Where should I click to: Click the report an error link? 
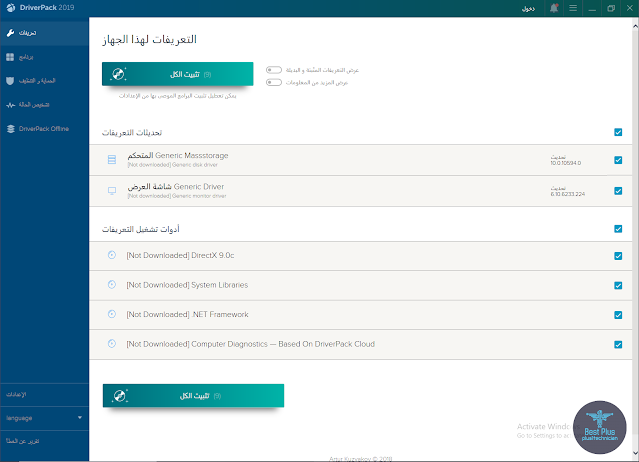point(22,441)
